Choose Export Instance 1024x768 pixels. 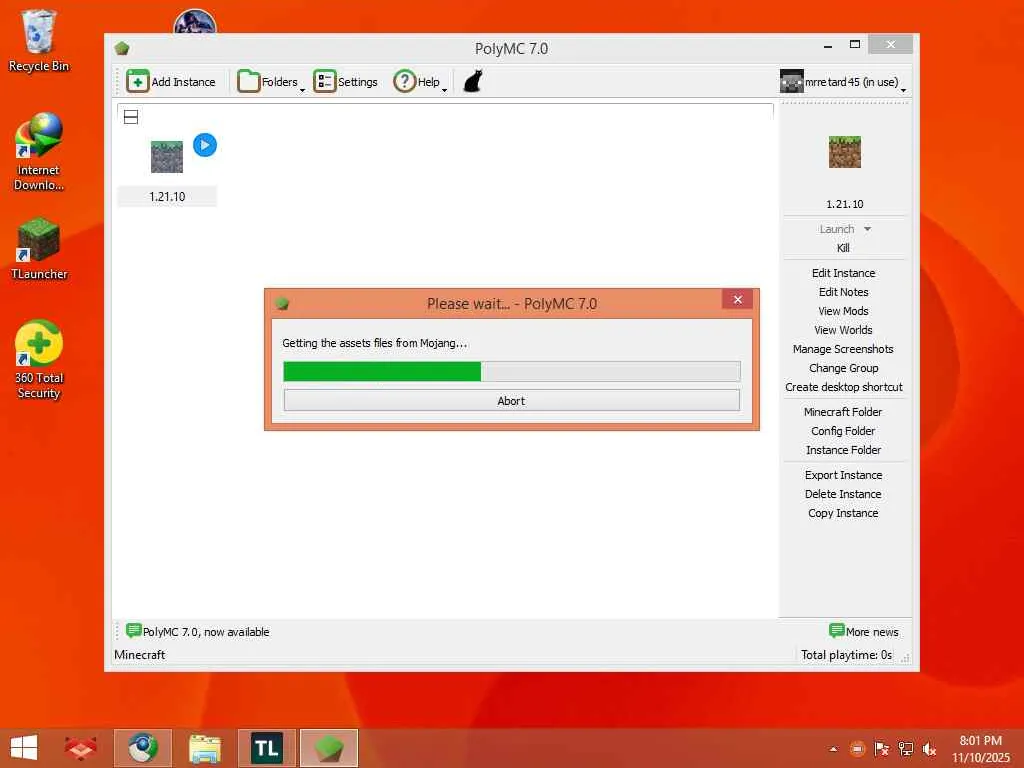tap(843, 475)
